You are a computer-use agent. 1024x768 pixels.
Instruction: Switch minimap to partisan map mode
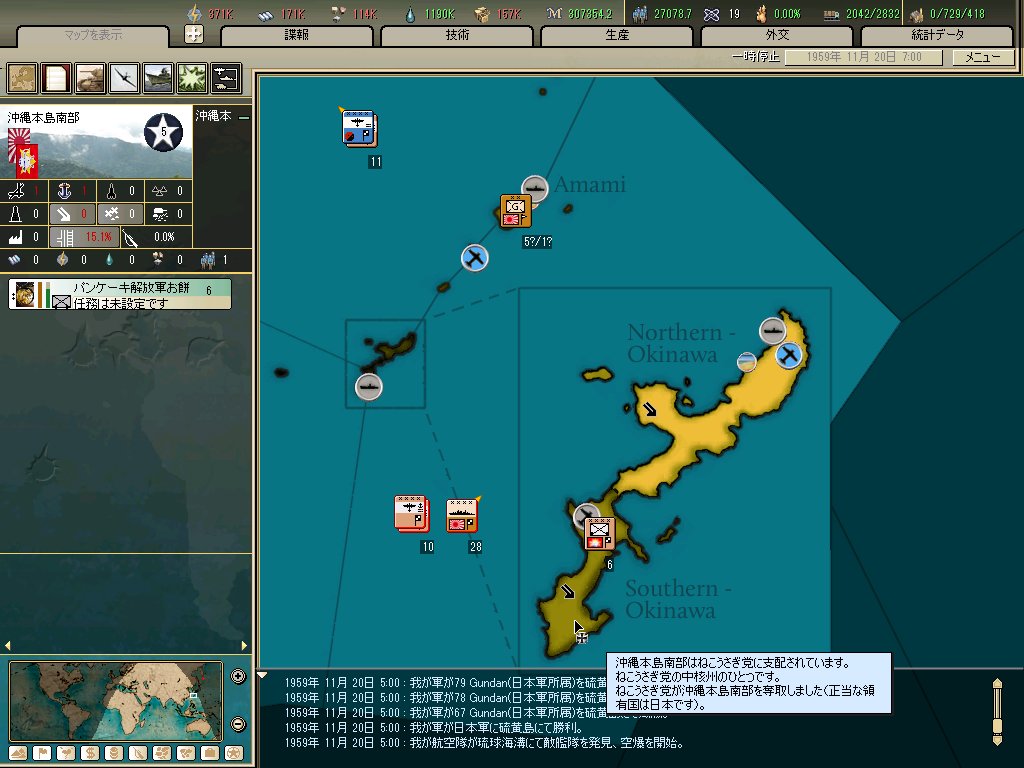138,753
